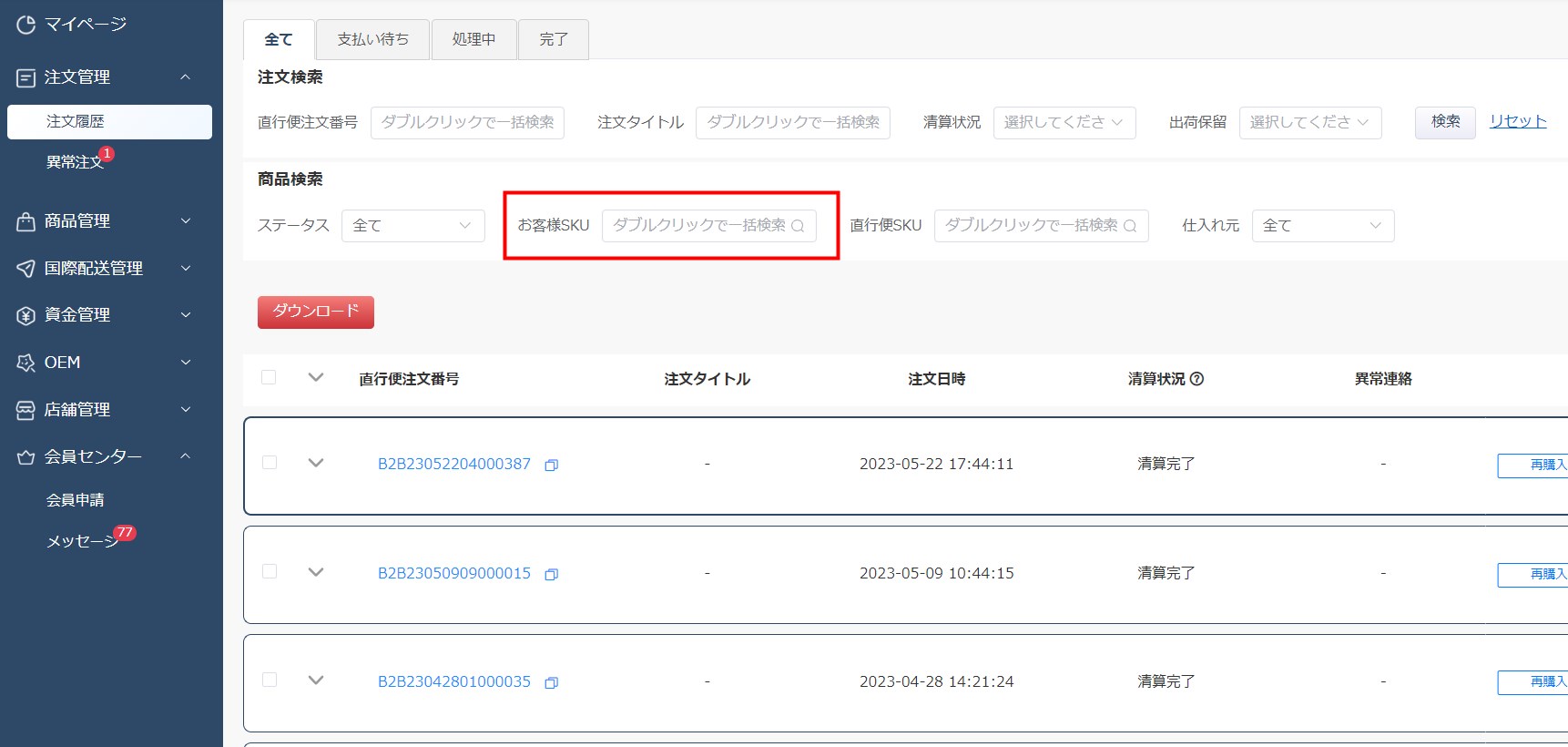Expand the 資金管理 sidebar section
This screenshot has width=1568, height=747.
tap(186, 315)
